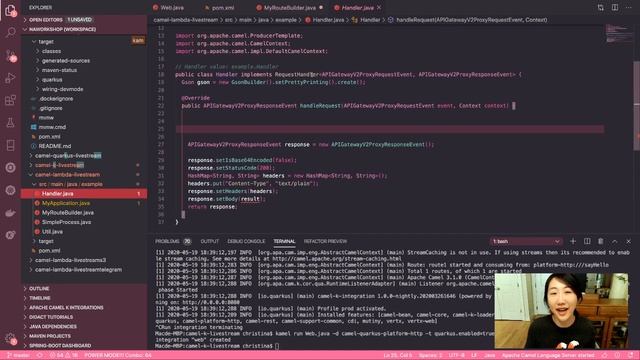Expand the camel-lambda-livestreamtelegram folder
640x360 pixels.
pyautogui.click(x=78, y=269)
